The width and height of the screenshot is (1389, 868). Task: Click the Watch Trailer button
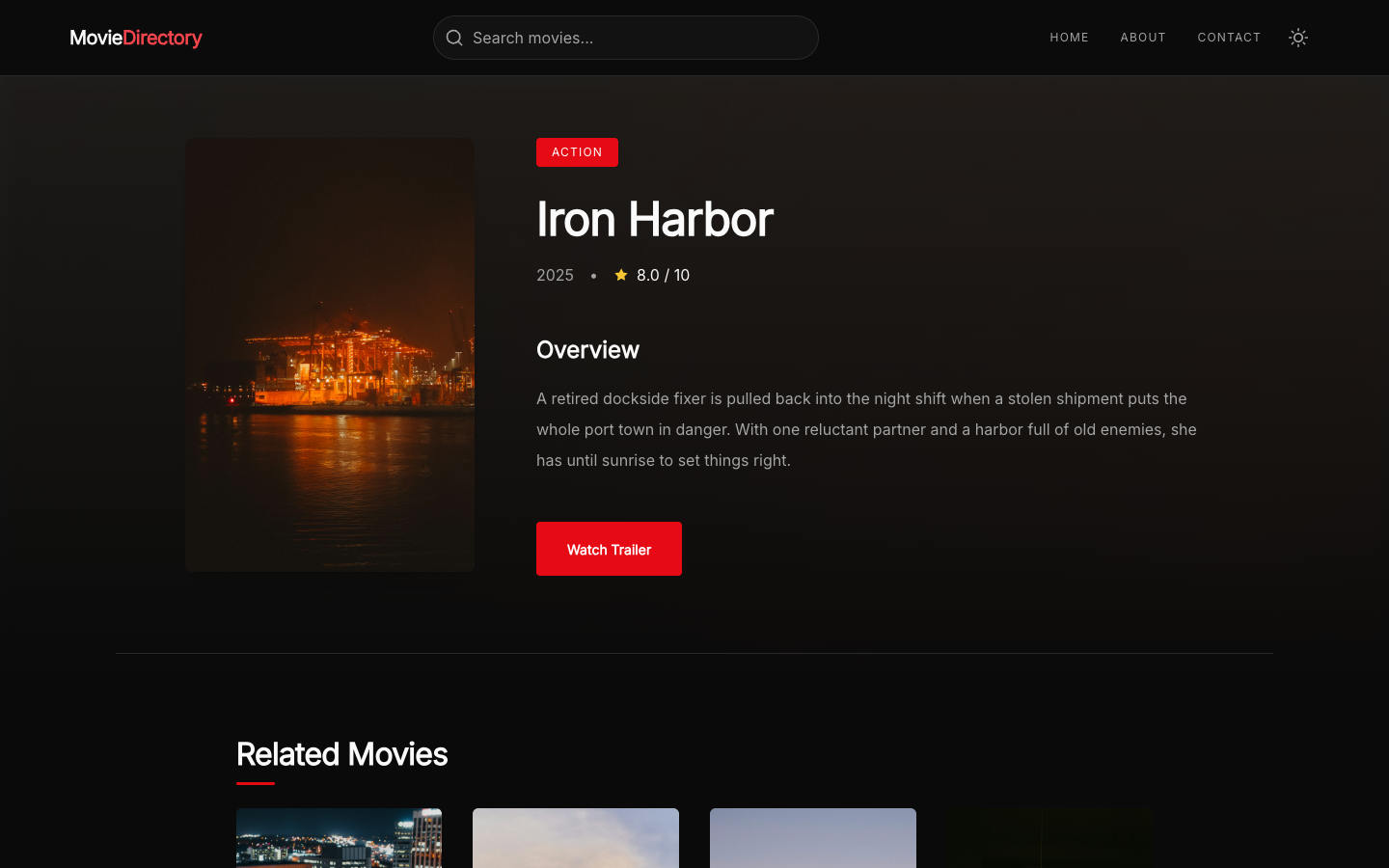(x=609, y=549)
